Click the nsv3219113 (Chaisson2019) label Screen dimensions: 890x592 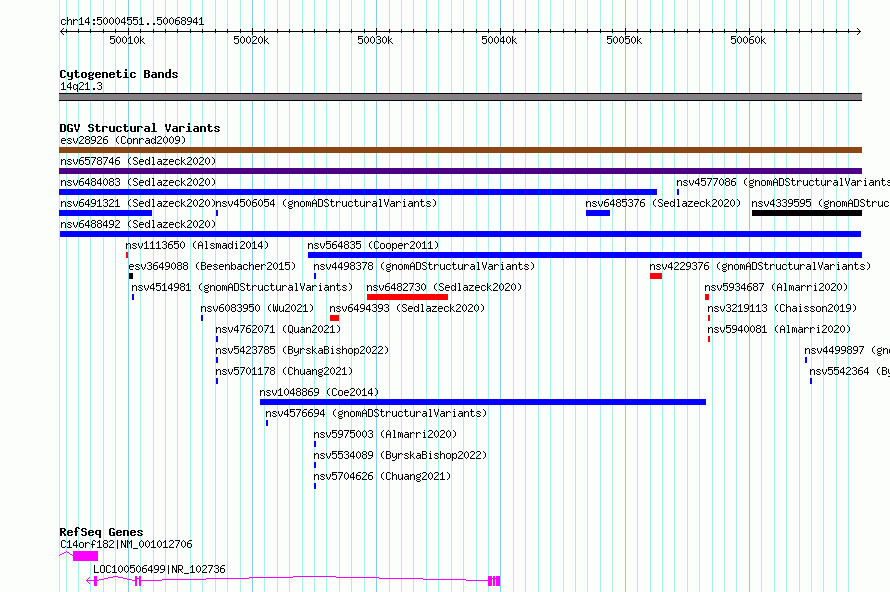pos(782,308)
